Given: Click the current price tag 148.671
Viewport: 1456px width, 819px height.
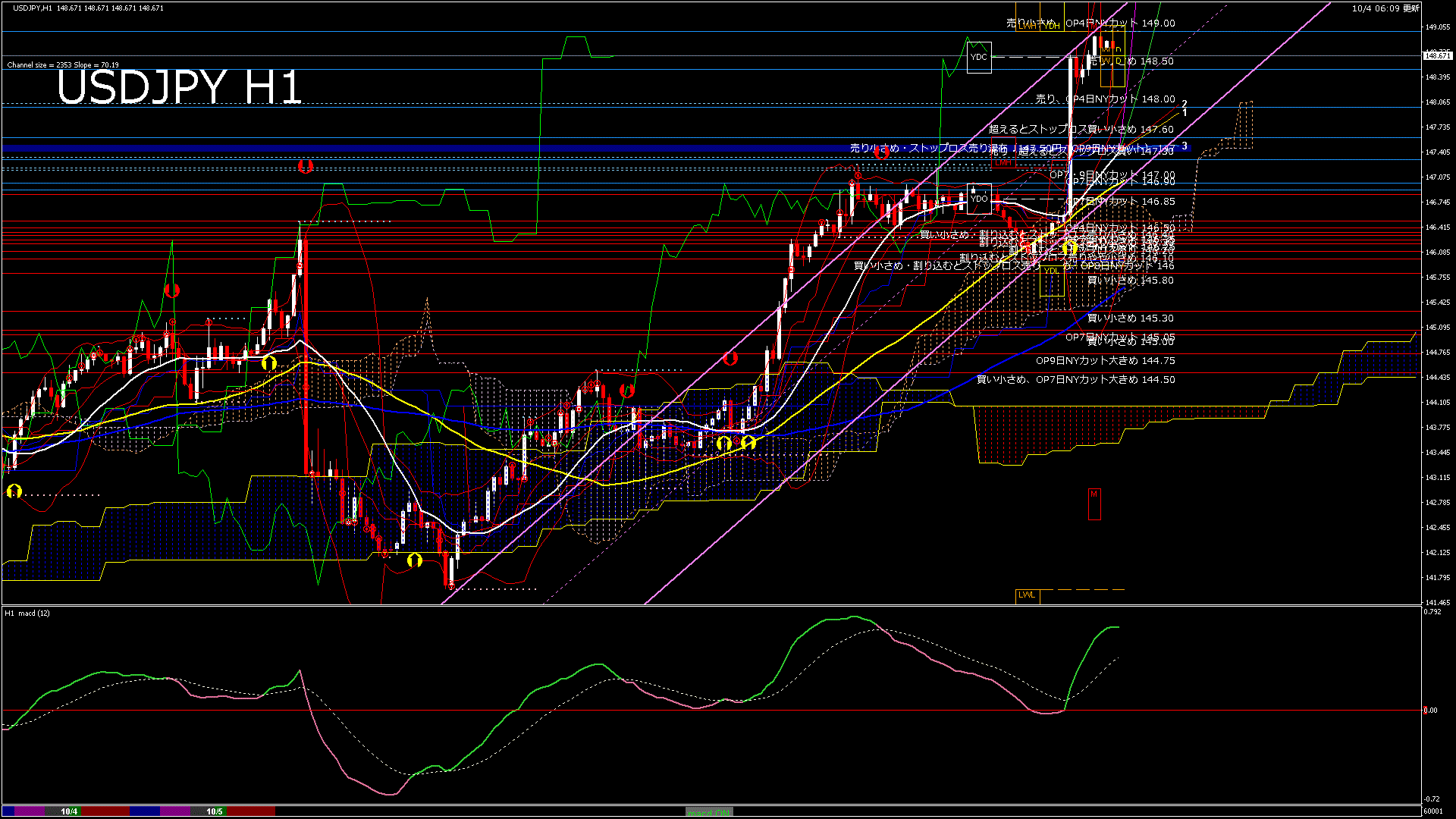Looking at the screenshot, I should click(x=1438, y=55).
